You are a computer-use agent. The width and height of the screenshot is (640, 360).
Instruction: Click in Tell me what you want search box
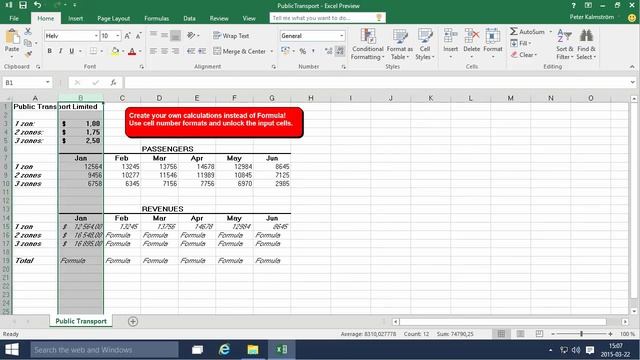(327, 18)
